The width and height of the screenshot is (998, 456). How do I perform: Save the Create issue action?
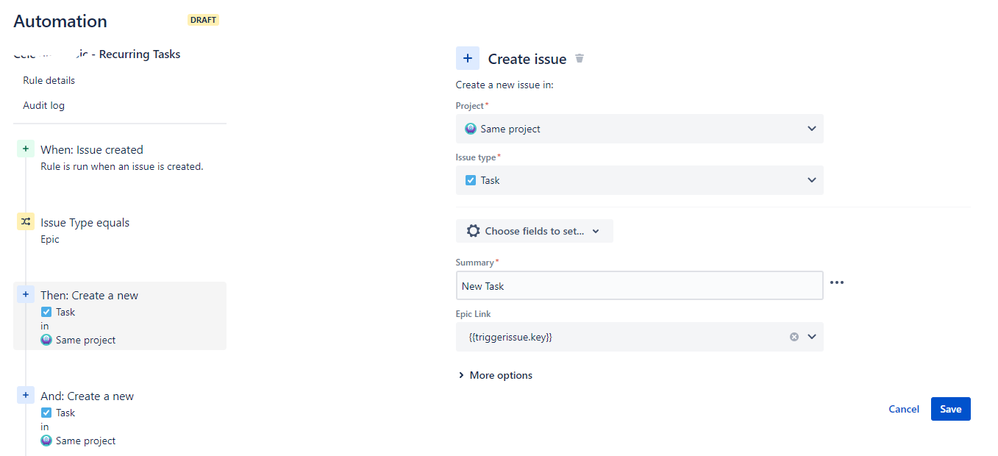[950, 409]
